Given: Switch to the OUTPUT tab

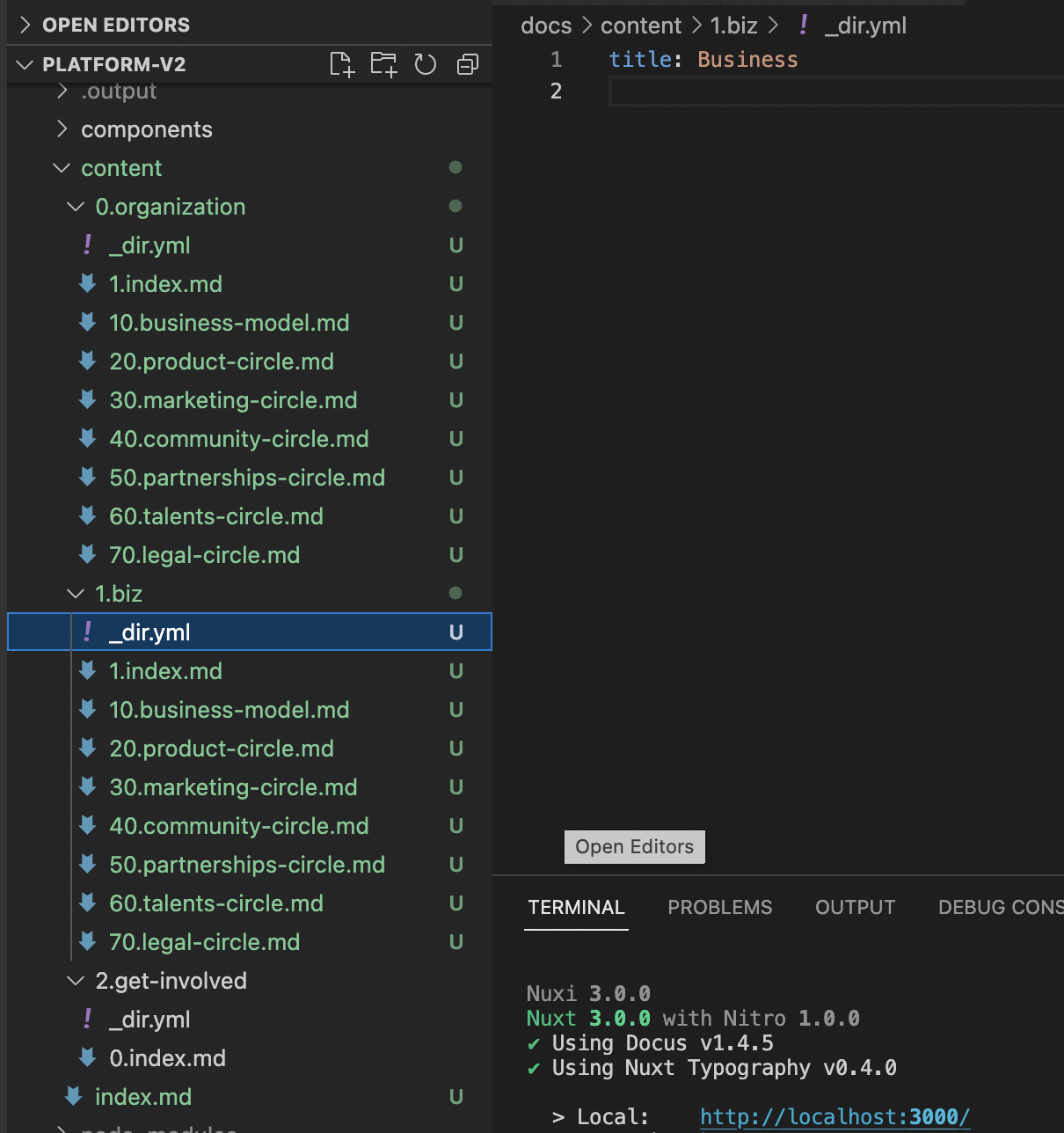Looking at the screenshot, I should coord(855,907).
